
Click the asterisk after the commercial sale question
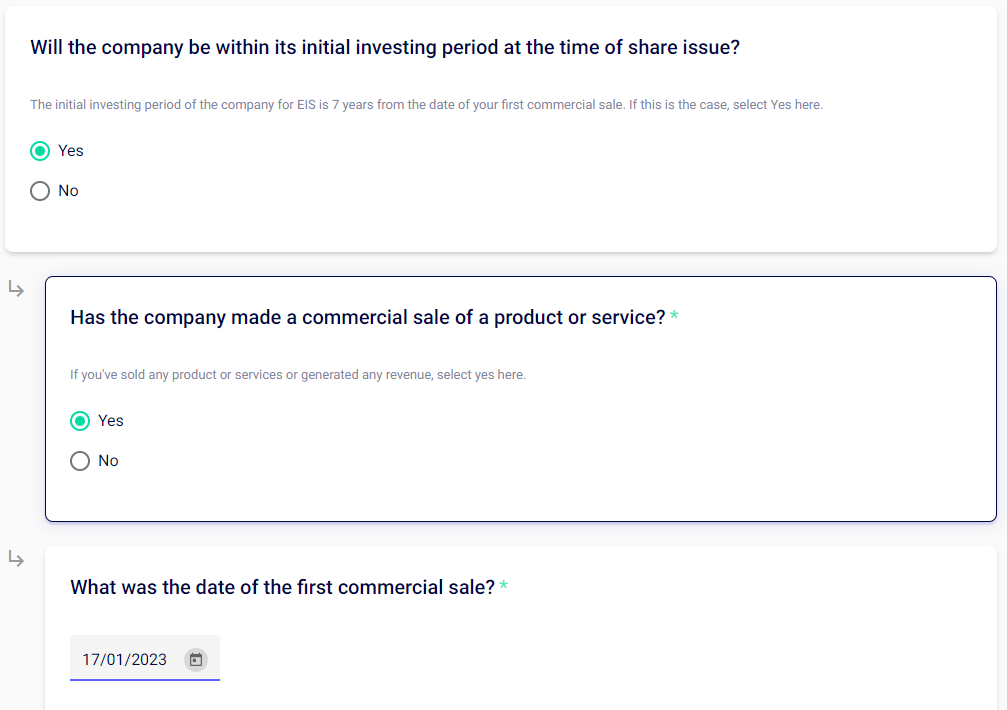coord(674,318)
